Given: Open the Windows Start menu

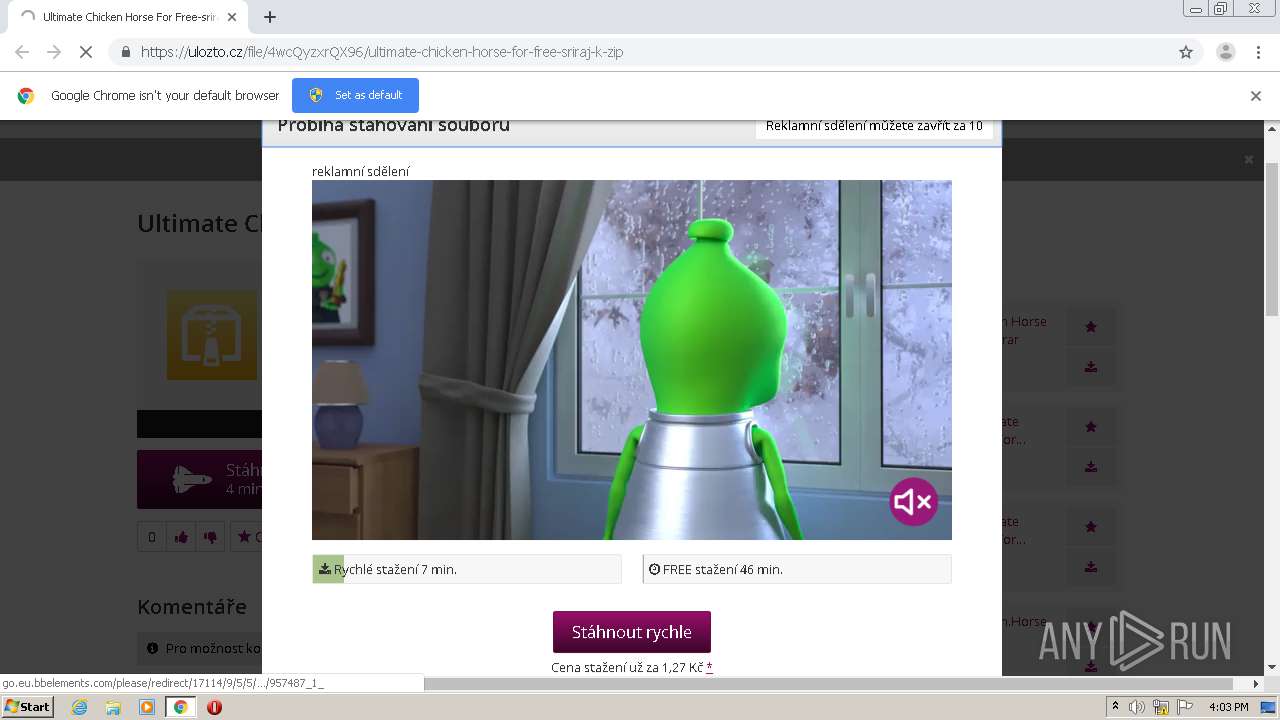Looking at the screenshot, I should point(27,706).
